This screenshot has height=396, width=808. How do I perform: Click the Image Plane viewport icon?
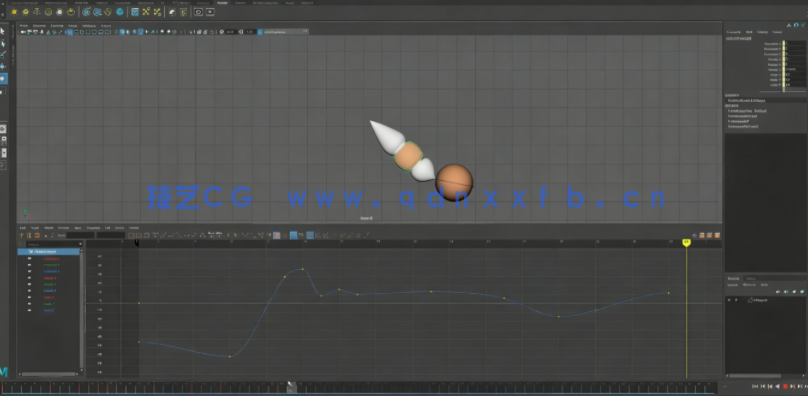pyautogui.click(x=48, y=32)
